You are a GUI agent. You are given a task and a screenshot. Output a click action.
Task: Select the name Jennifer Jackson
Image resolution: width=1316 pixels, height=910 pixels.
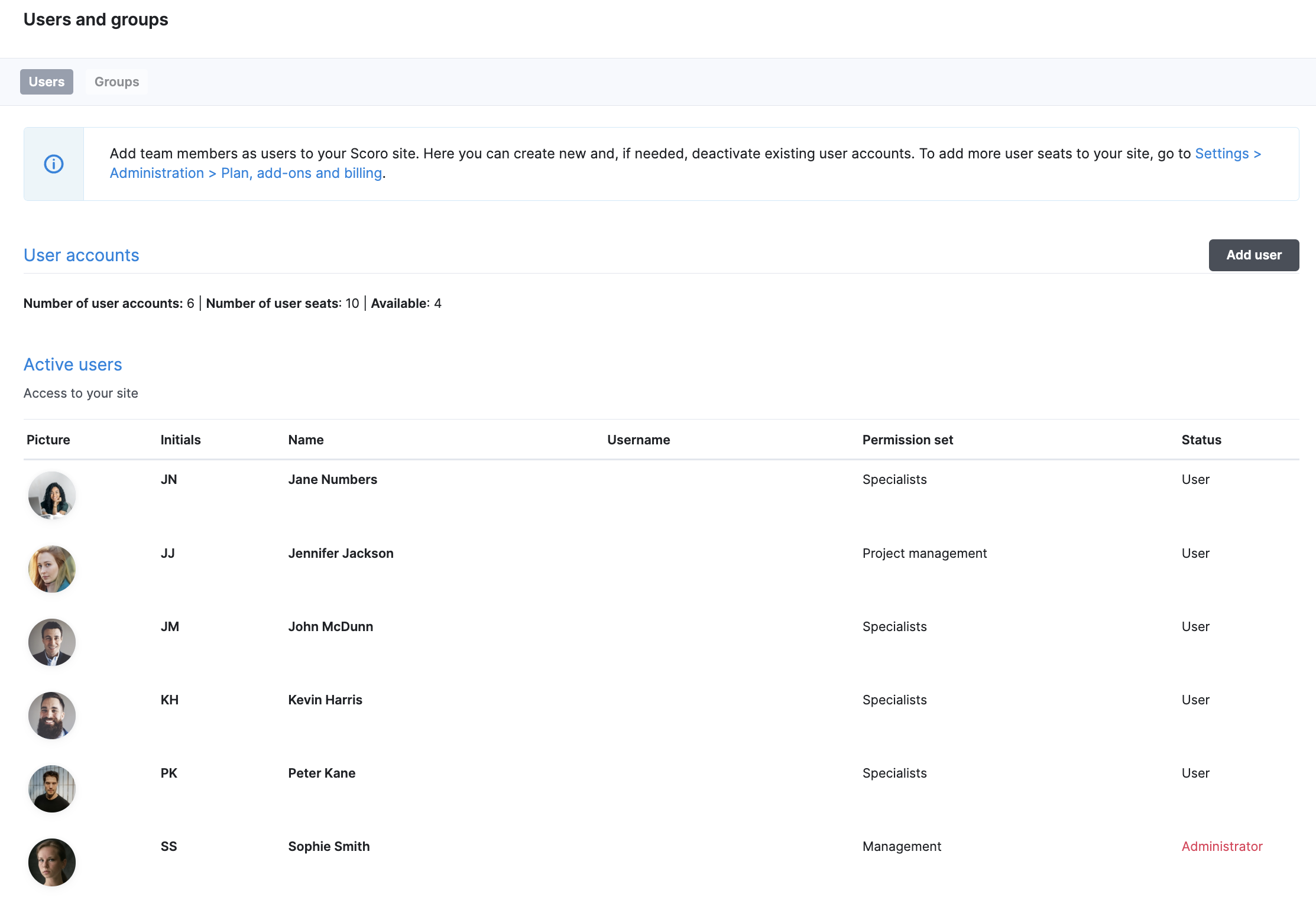(341, 553)
